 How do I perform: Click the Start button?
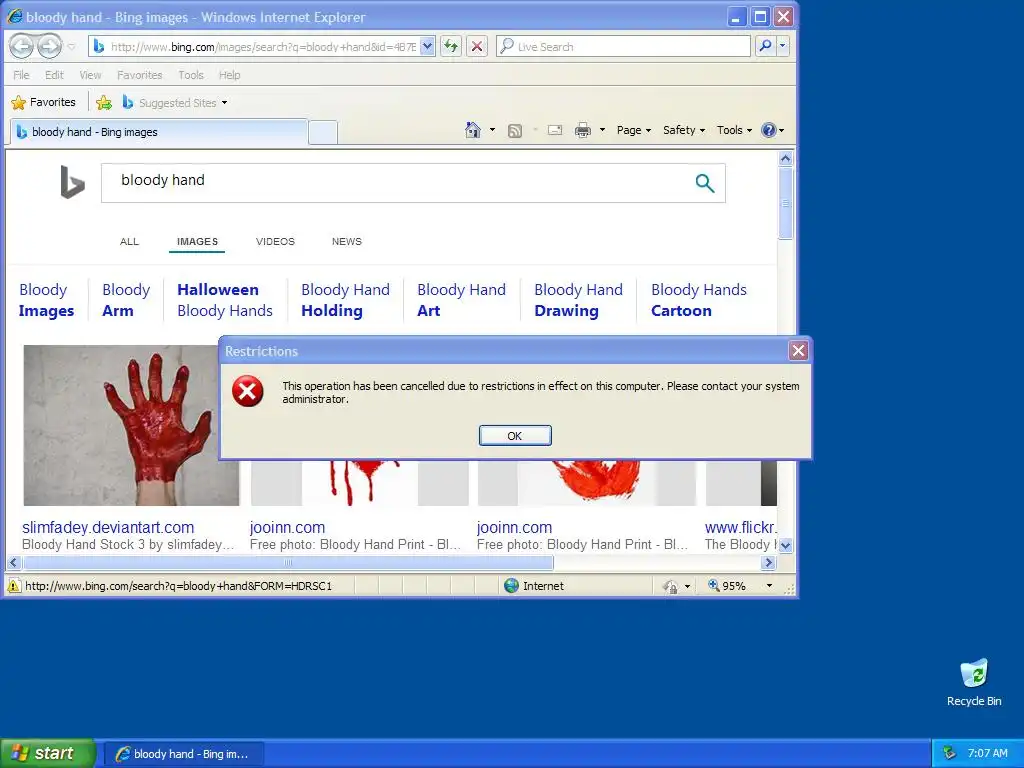tap(47, 753)
